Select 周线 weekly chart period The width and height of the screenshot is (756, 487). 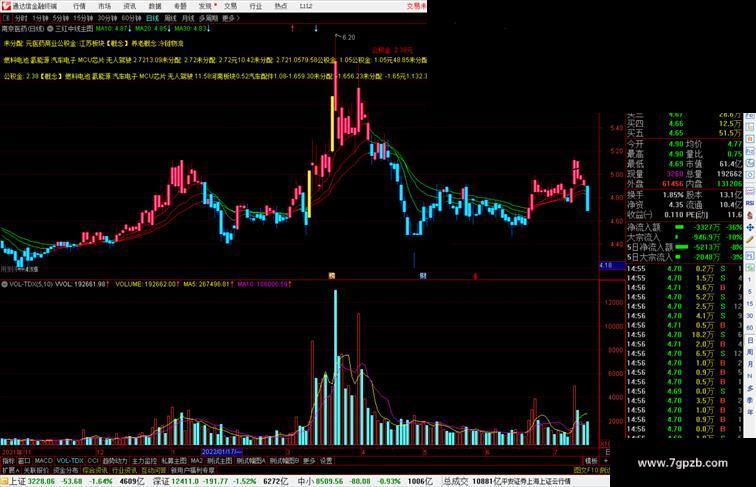coord(170,18)
